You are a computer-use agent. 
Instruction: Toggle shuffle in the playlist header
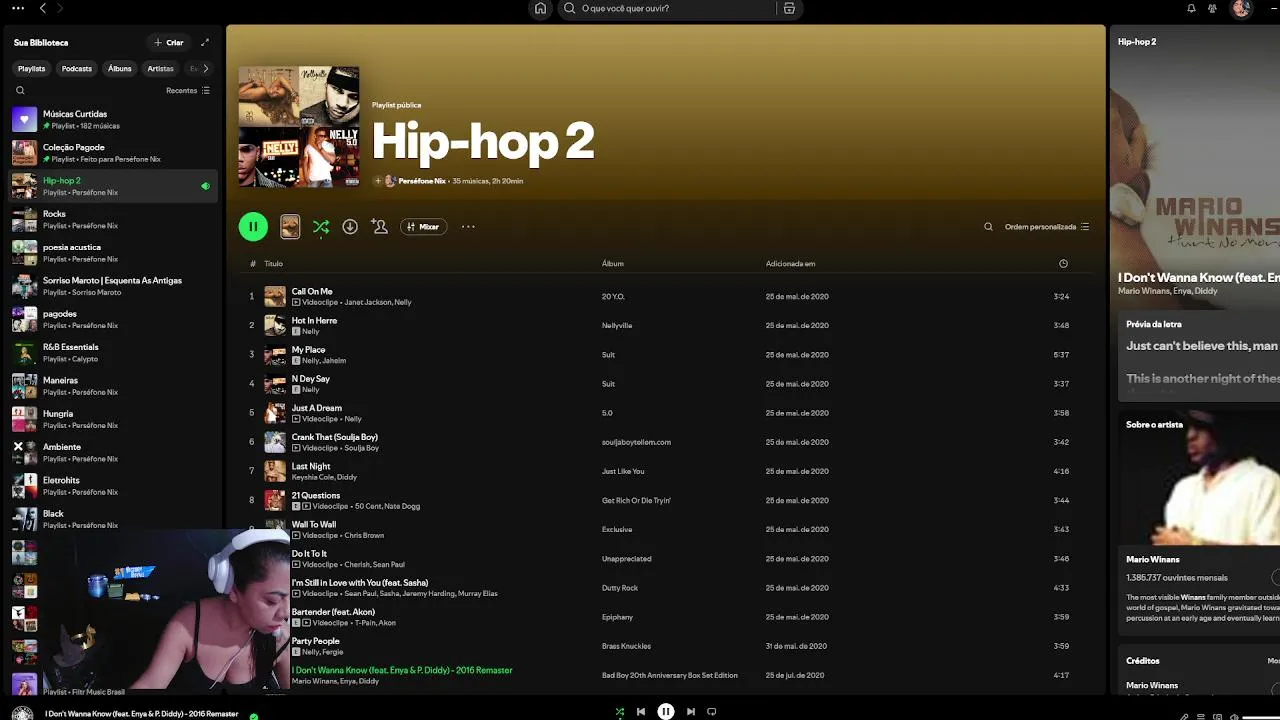(320, 227)
